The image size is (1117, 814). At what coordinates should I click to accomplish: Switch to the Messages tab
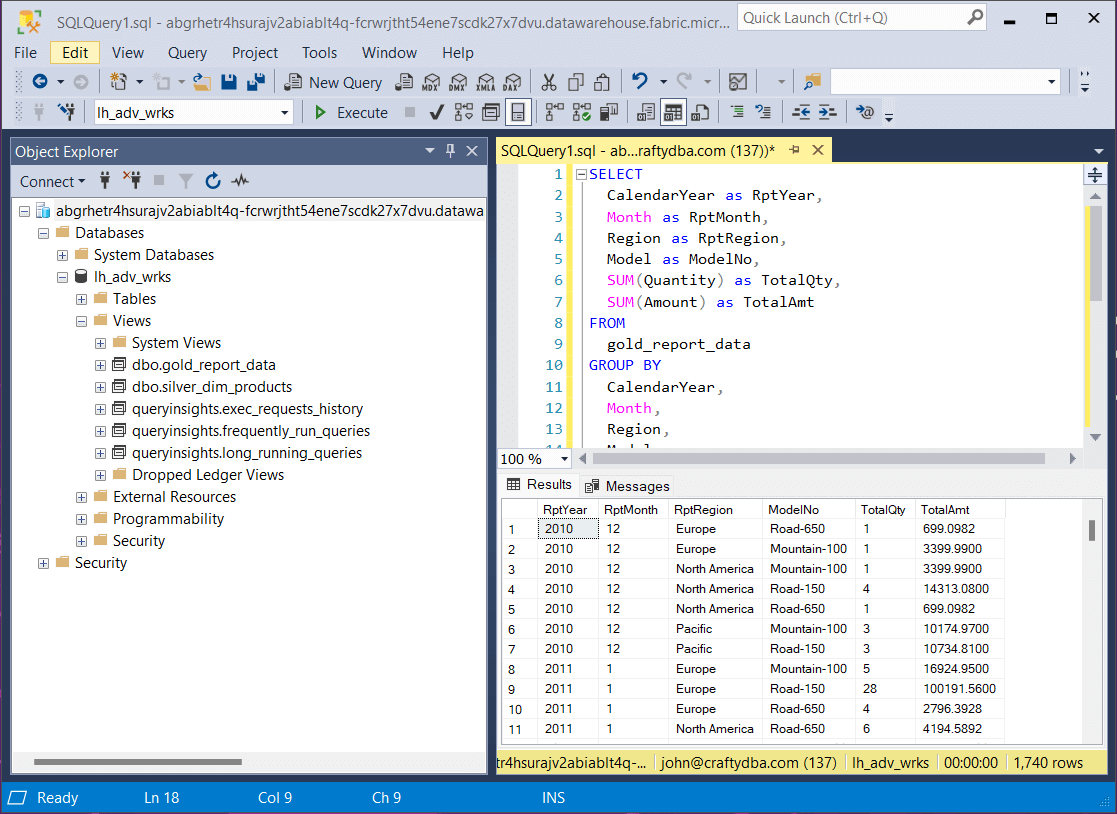(x=627, y=486)
